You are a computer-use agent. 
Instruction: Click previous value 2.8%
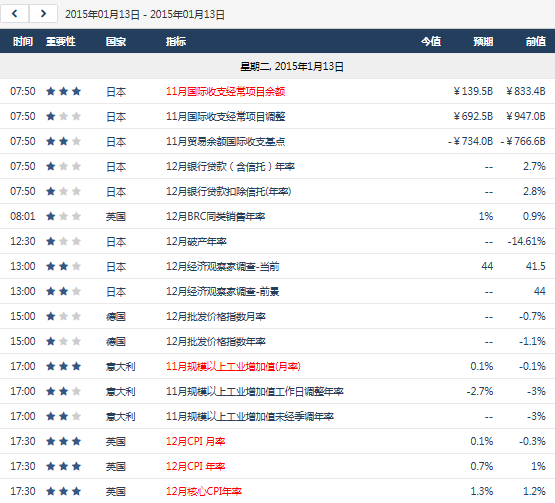pos(534,191)
